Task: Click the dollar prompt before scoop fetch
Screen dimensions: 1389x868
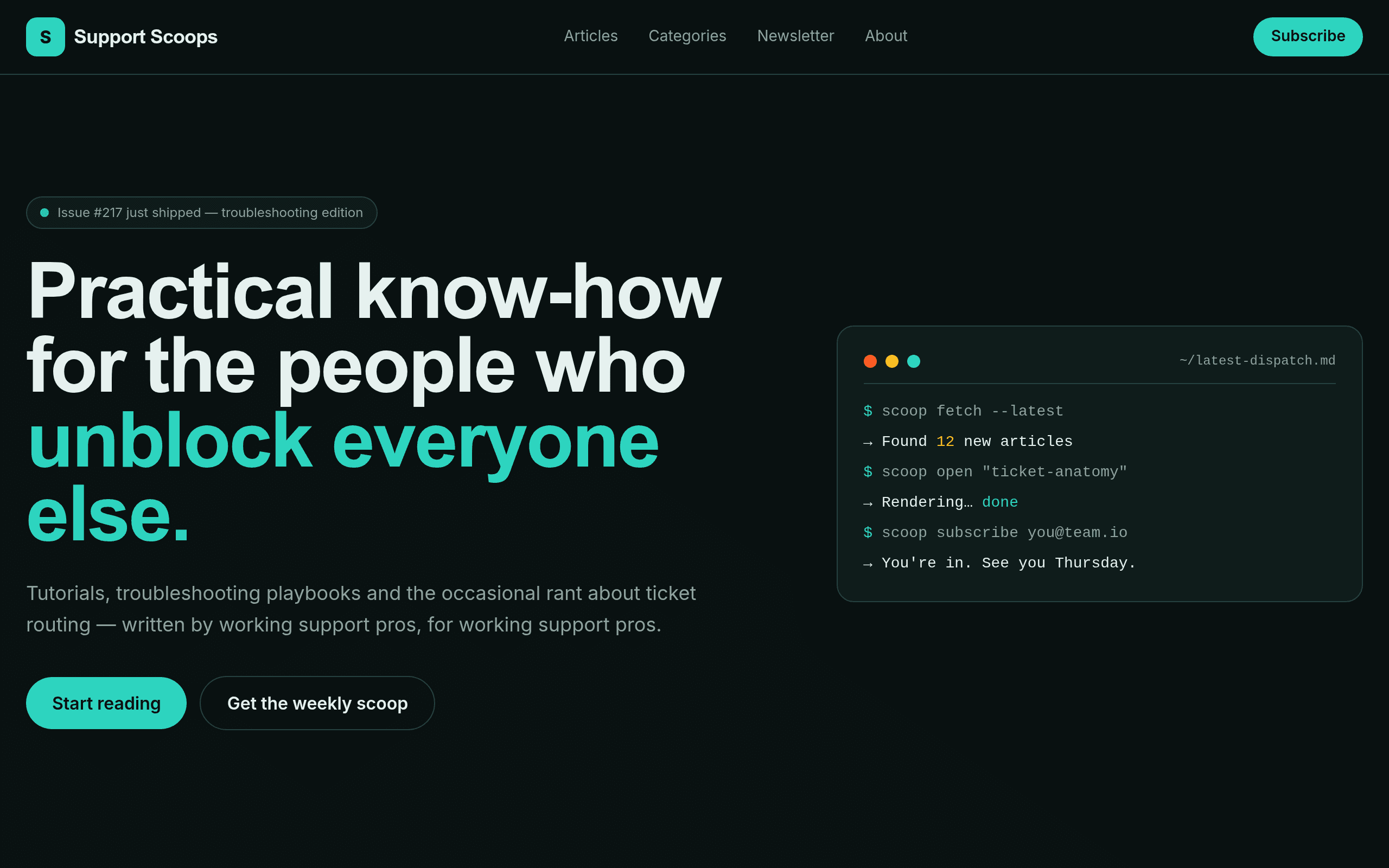Action: (868, 411)
